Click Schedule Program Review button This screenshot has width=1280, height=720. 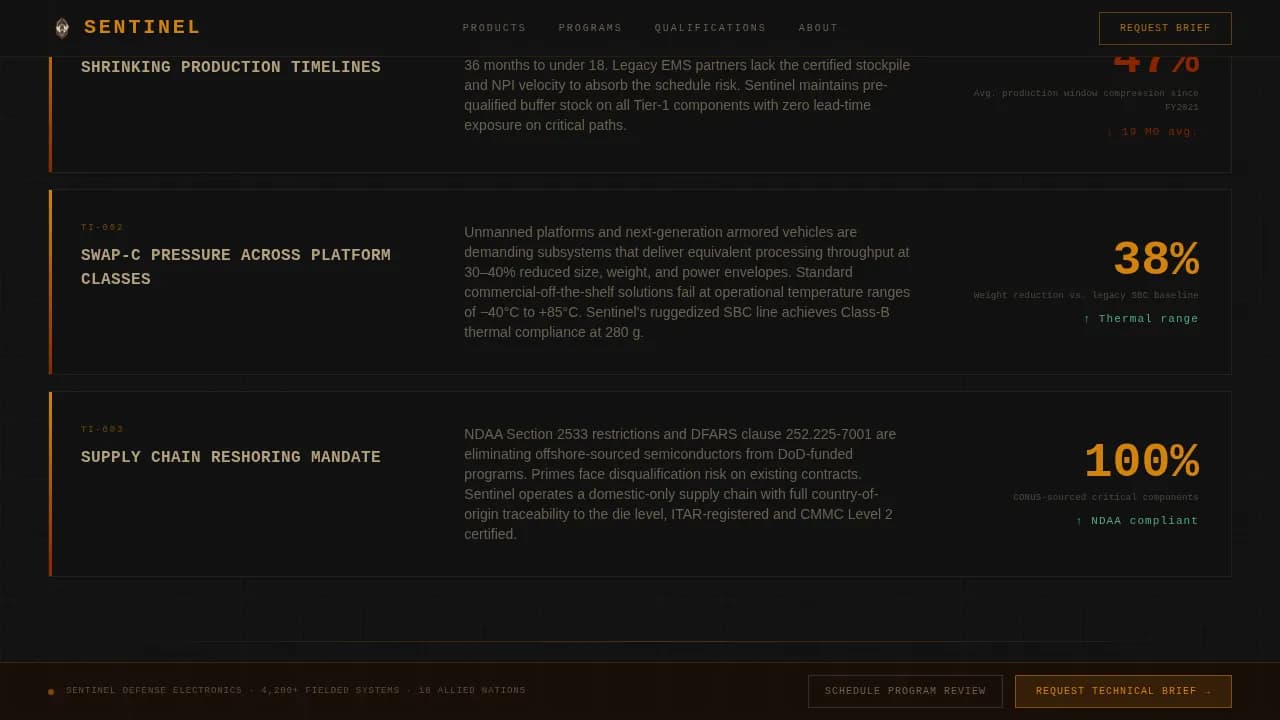coord(905,691)
